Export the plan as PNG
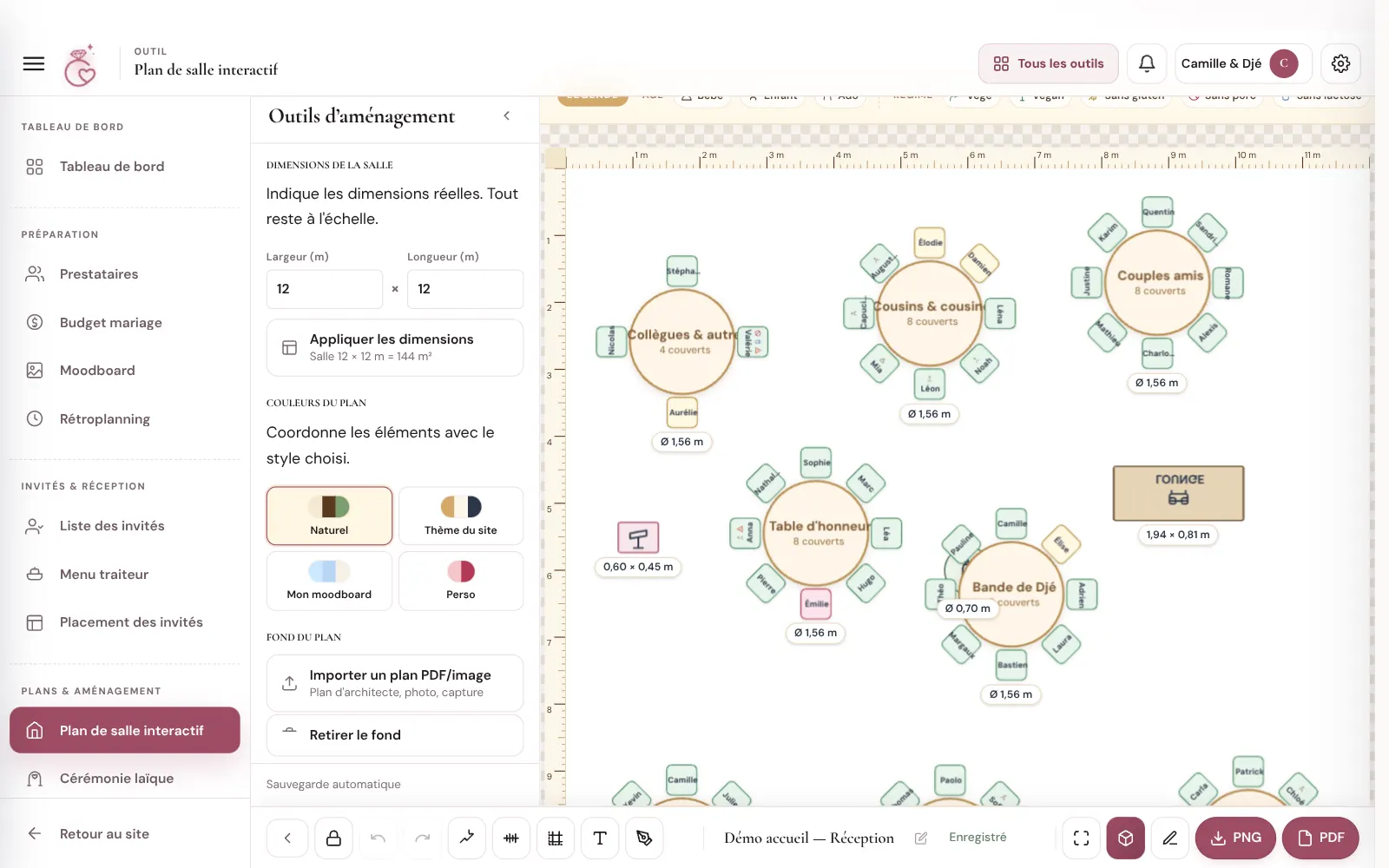 click(x=1235, y=838)
